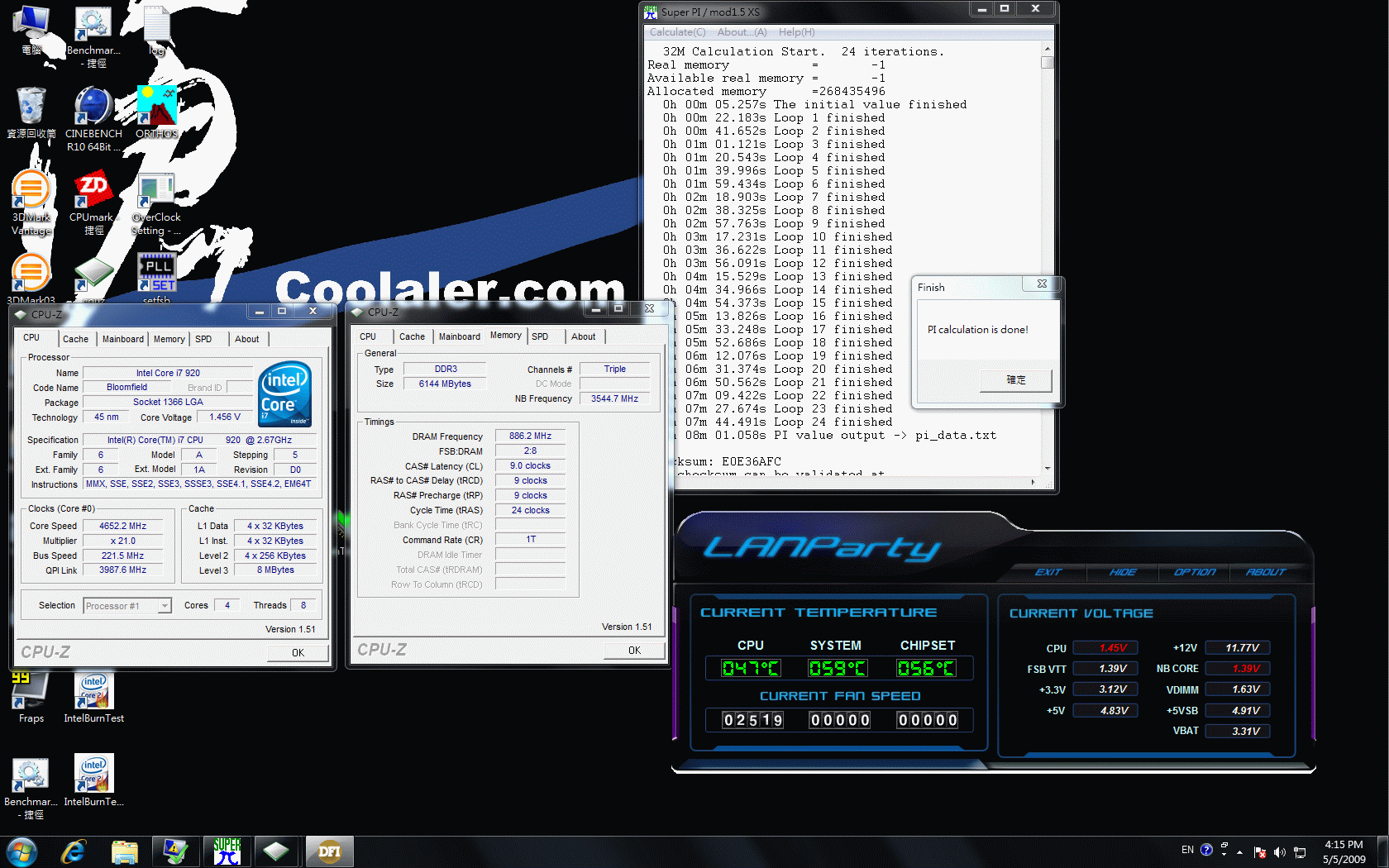The height and width of the screenshot is (868, 1389).
Task: Launch the 3DMark Vantage shortcut
Action: (x=31, y=203)
